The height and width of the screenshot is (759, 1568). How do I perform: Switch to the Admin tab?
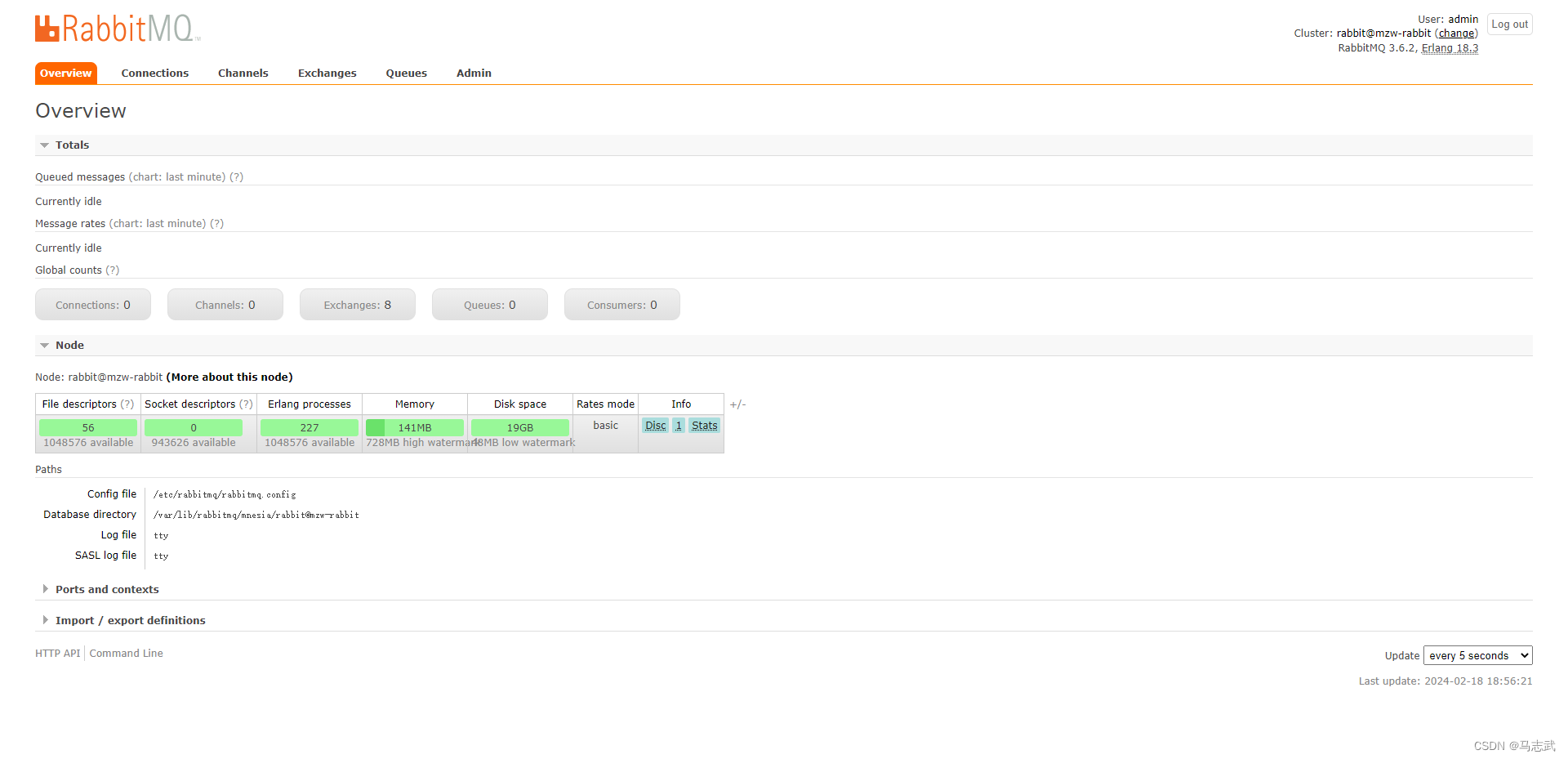[474, 74]
